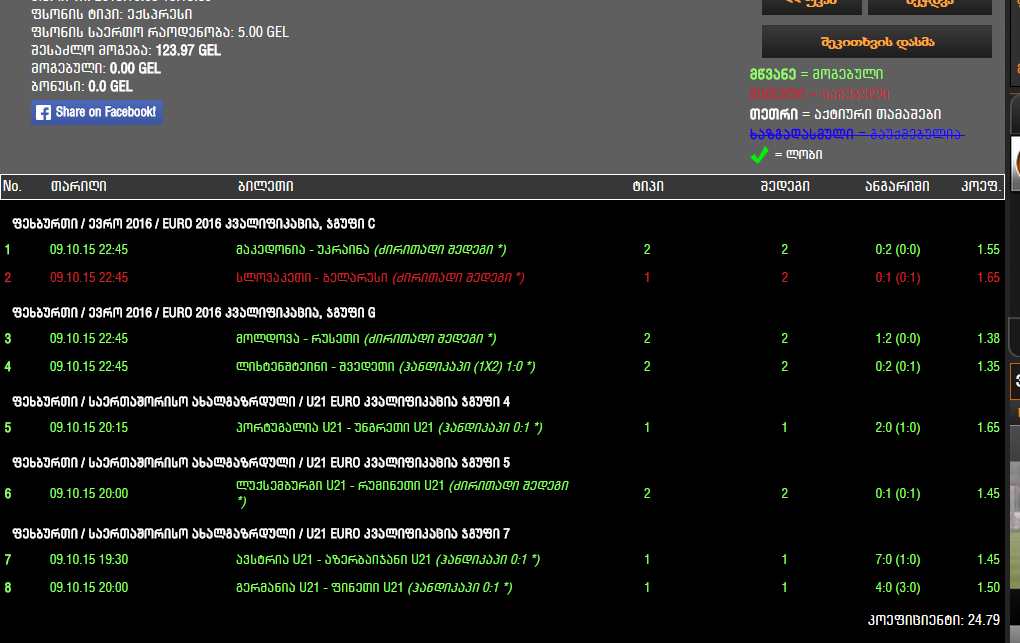Image resolution: width=1020 pixels, height=643 pixels.
Task: Click the 1.50 coefficient value
Action: [988, 587]
